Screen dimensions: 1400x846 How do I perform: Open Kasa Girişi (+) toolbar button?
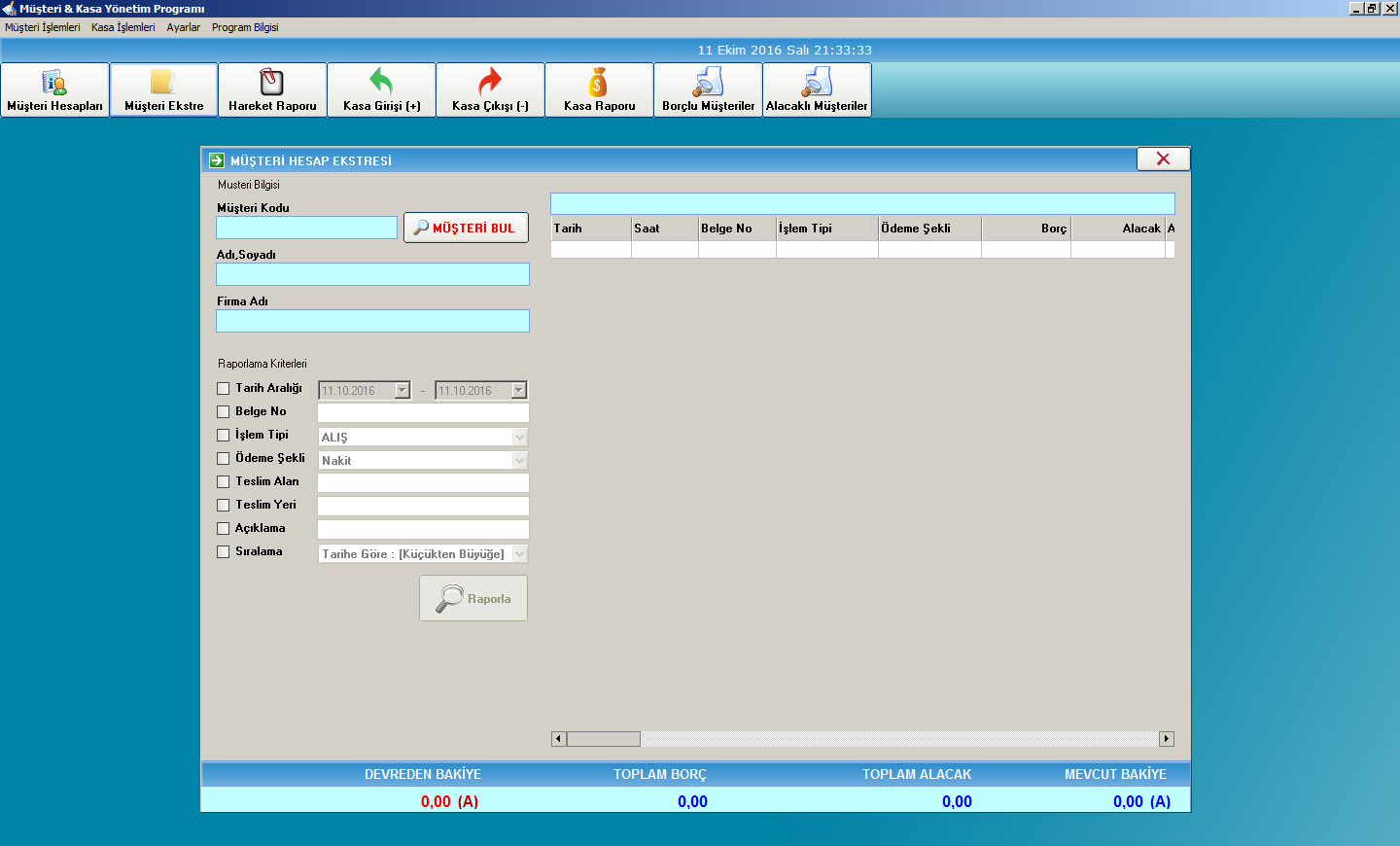pyautogui.click(x=381, y=89)
